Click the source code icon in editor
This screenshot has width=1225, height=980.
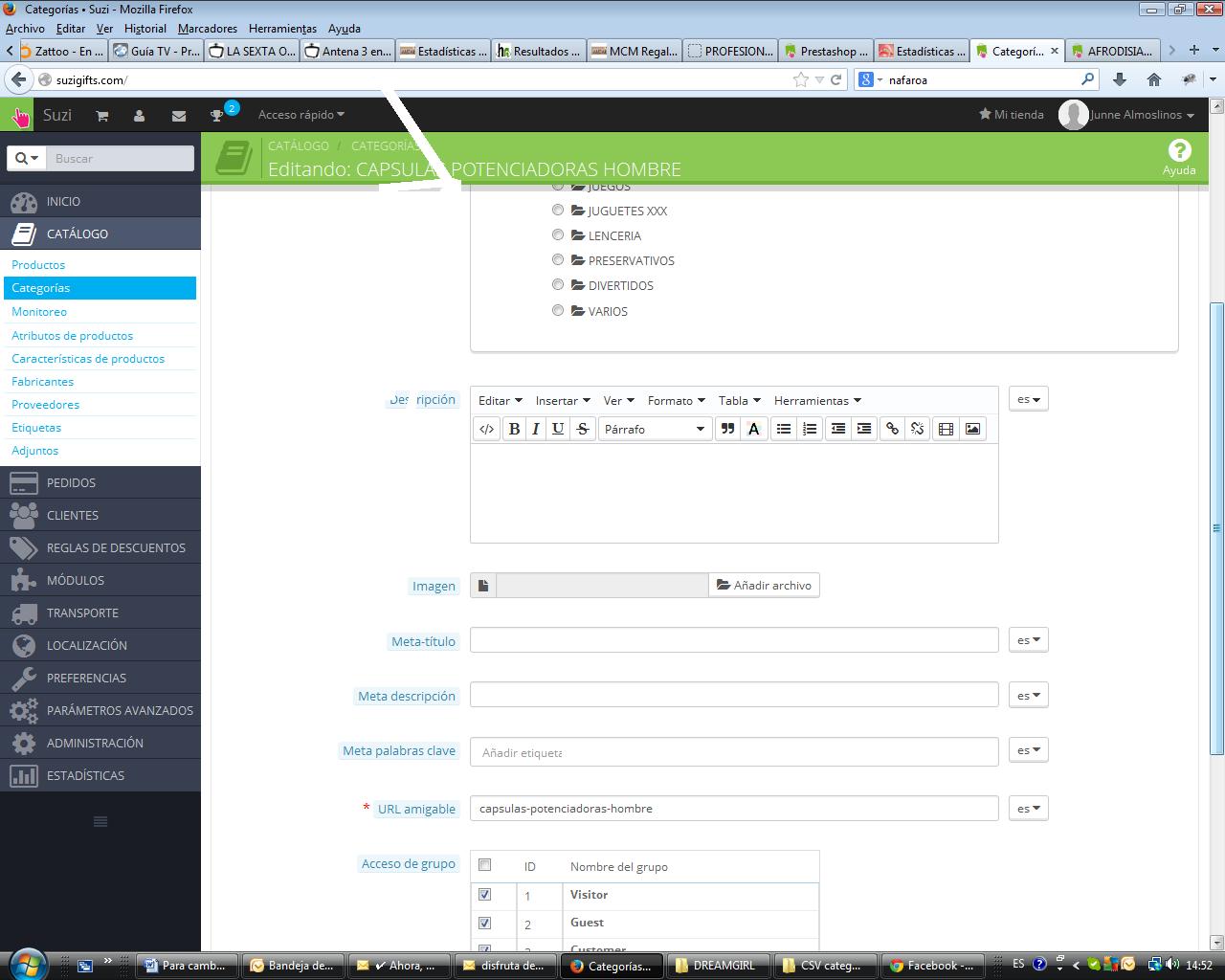(x=486, y=429)
